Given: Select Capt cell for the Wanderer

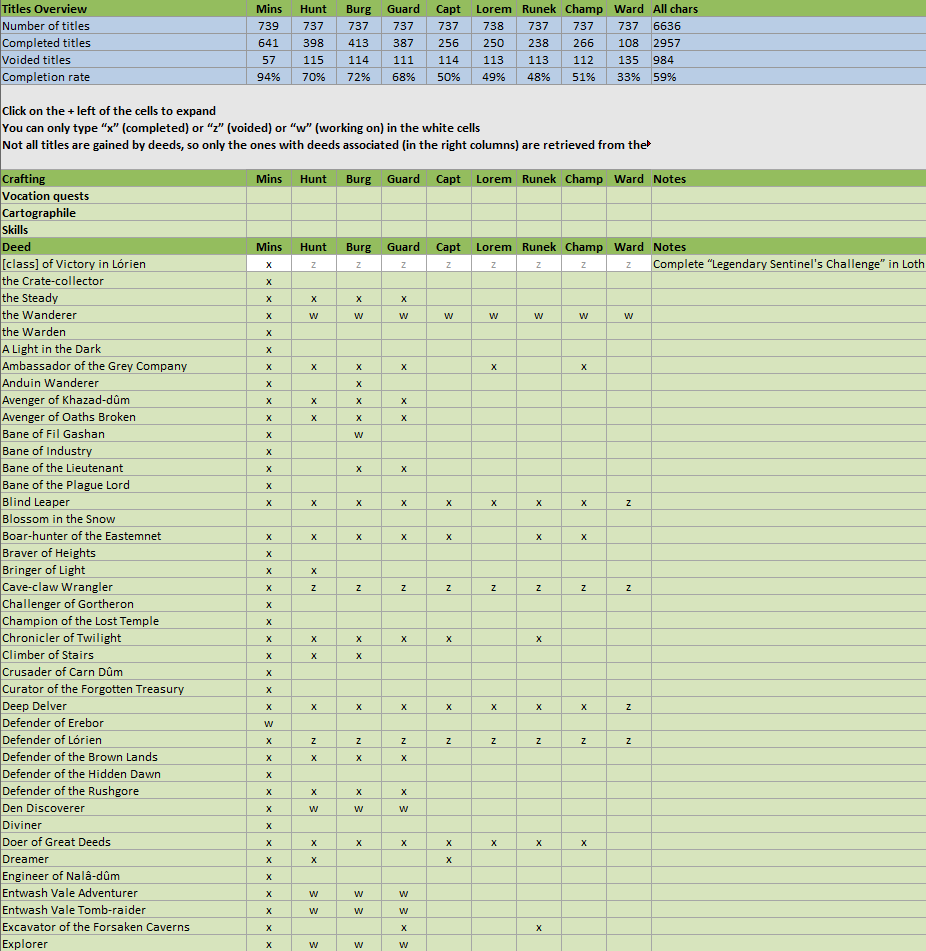Looking at the screenshot, I should (448, 314).
